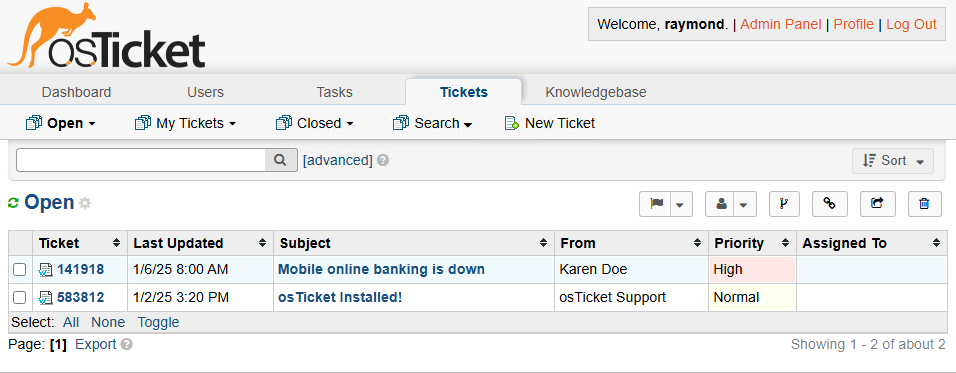The height and width of the screenshot is (373, 956).
Task: Open the Admin Panel link
Action: (780, 24)
